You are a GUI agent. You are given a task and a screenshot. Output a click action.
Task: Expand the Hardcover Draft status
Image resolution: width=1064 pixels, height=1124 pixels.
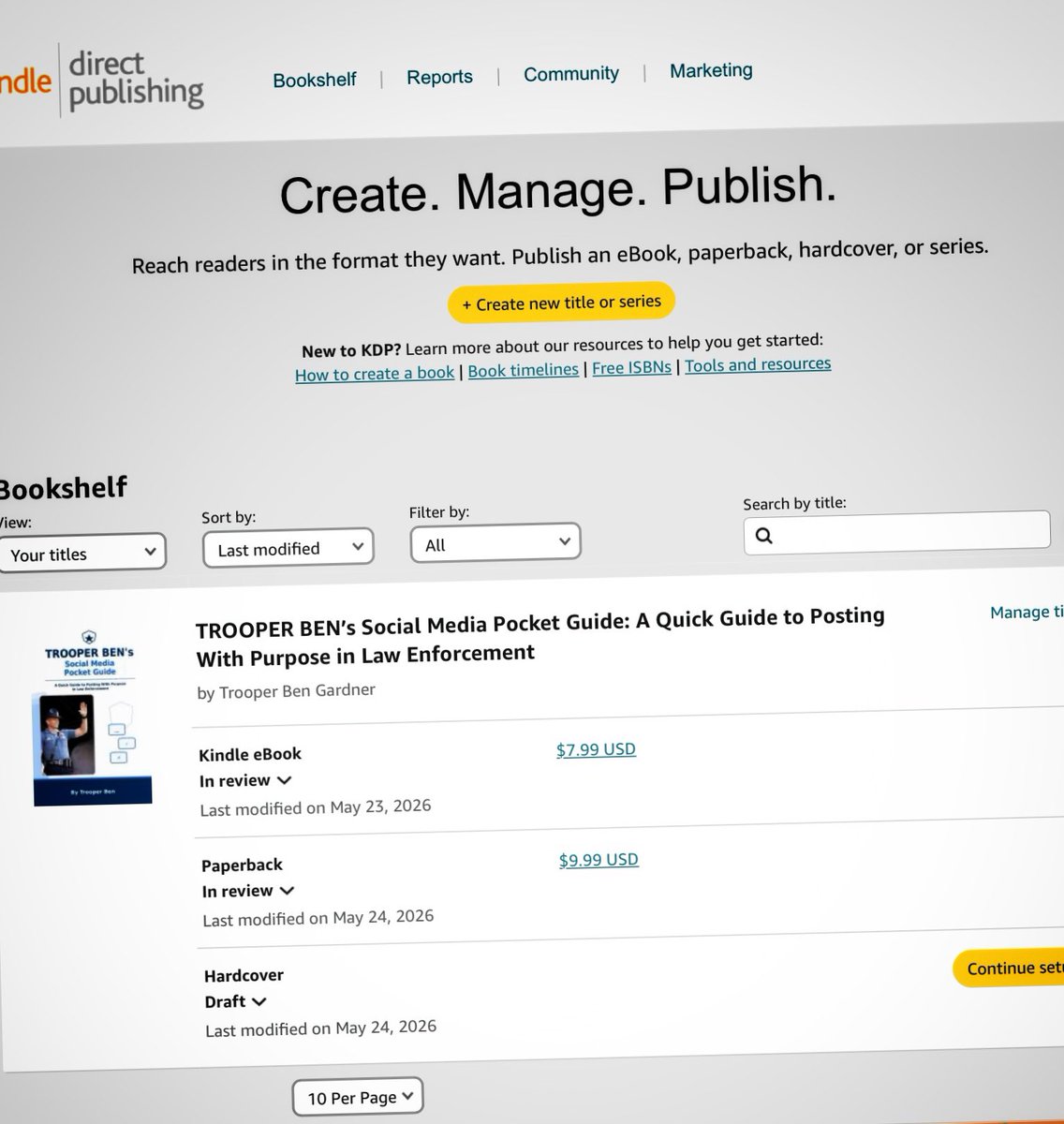[x=236, y=1001]
